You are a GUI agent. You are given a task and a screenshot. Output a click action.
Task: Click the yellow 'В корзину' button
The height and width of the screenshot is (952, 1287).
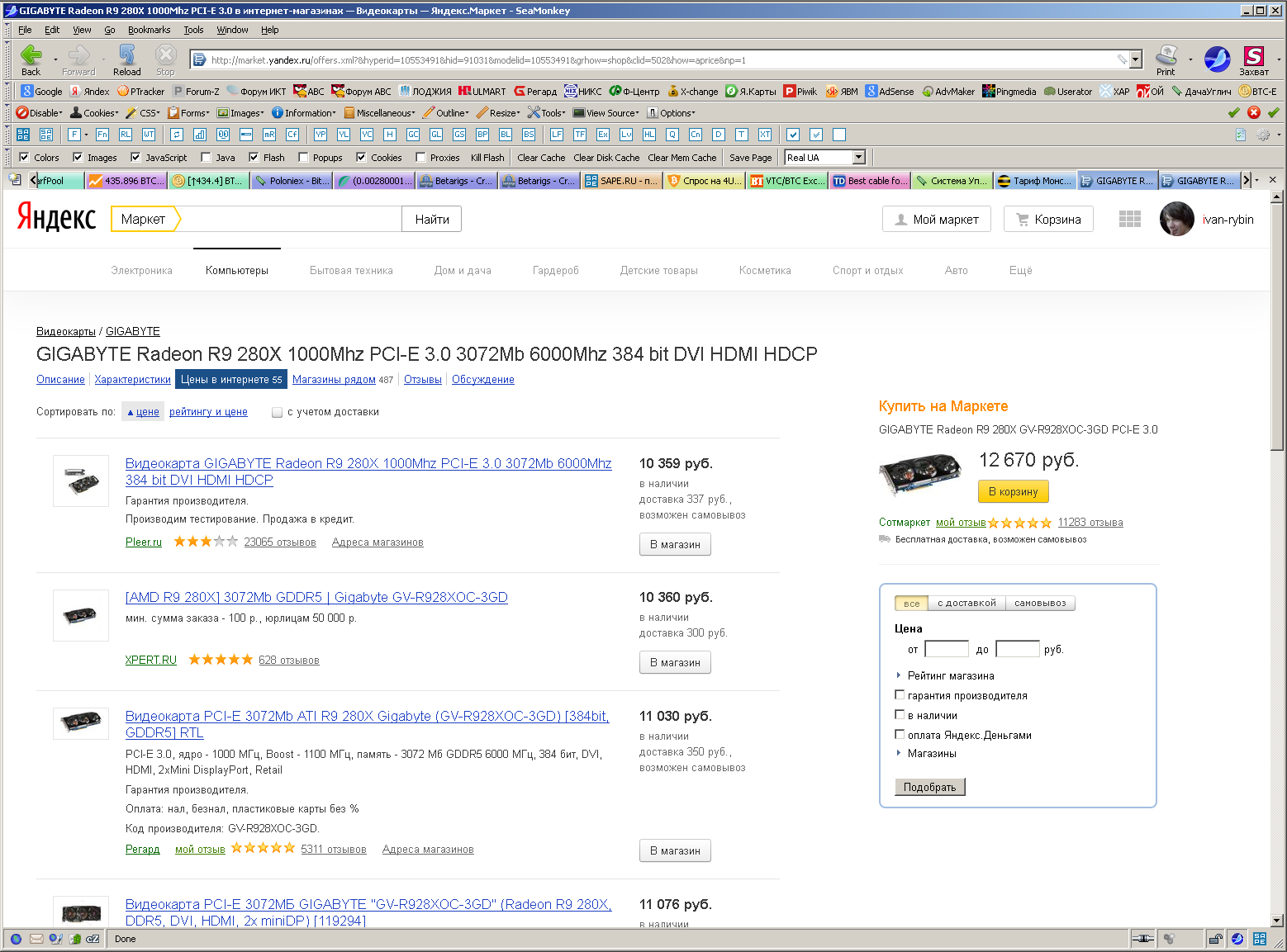pyautogui.click(x=1013, y=491)
